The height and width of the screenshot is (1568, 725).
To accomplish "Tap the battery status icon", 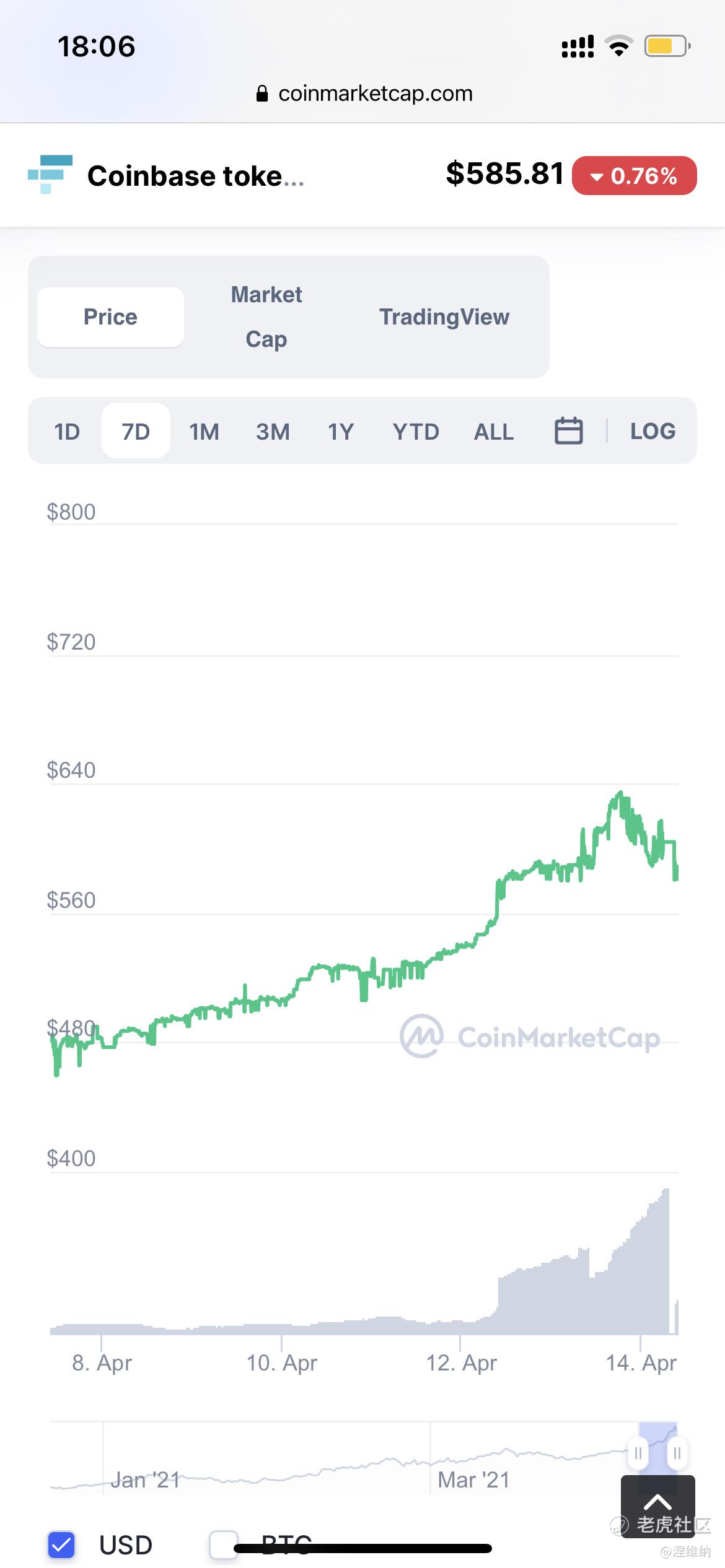I will click(x=667, y=46).
